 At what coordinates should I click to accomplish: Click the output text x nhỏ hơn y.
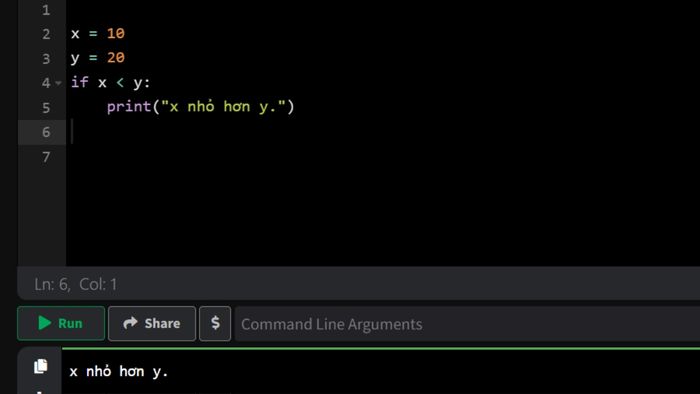tap(119, 371)
